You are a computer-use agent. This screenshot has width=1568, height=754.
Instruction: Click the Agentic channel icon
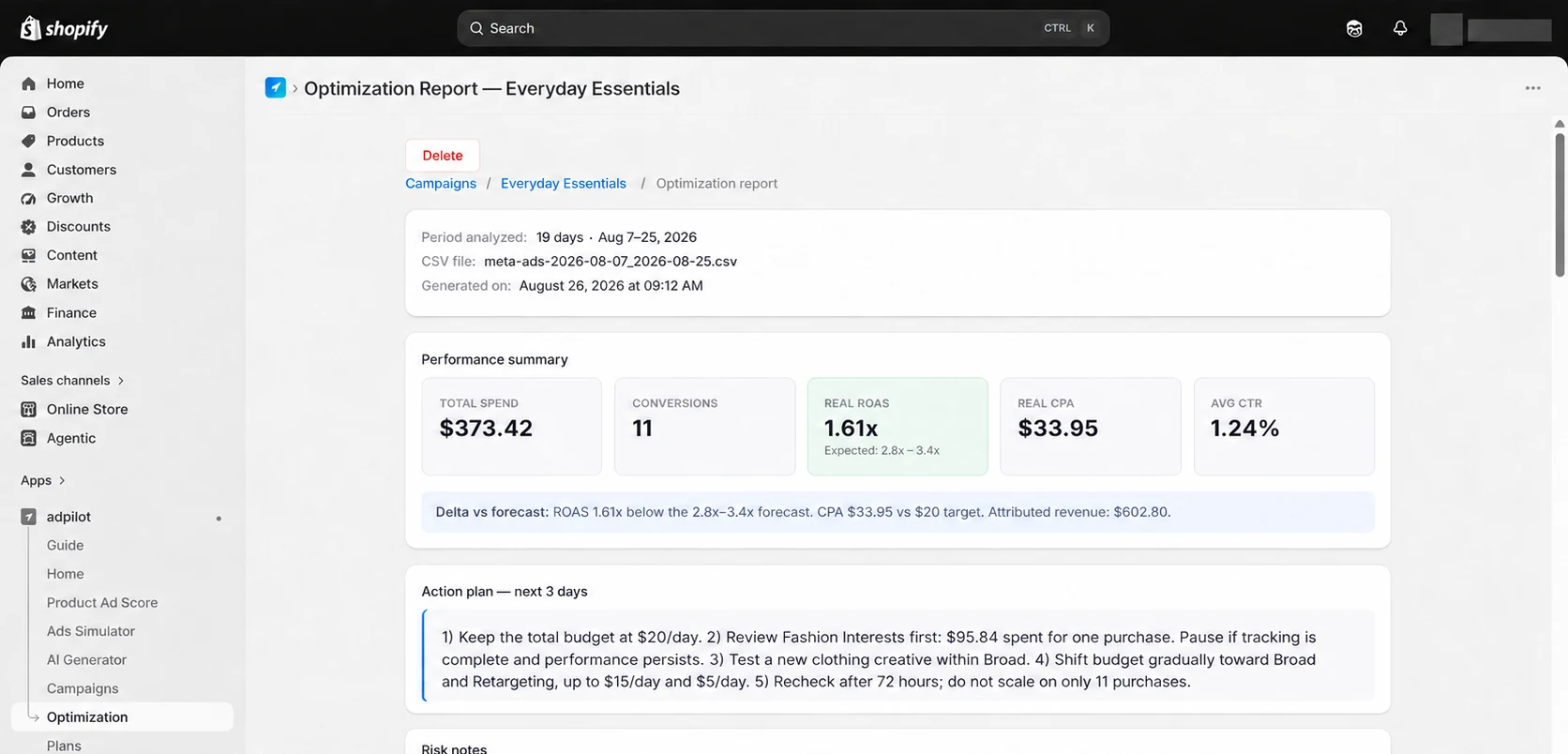click(x=29, y=438)
